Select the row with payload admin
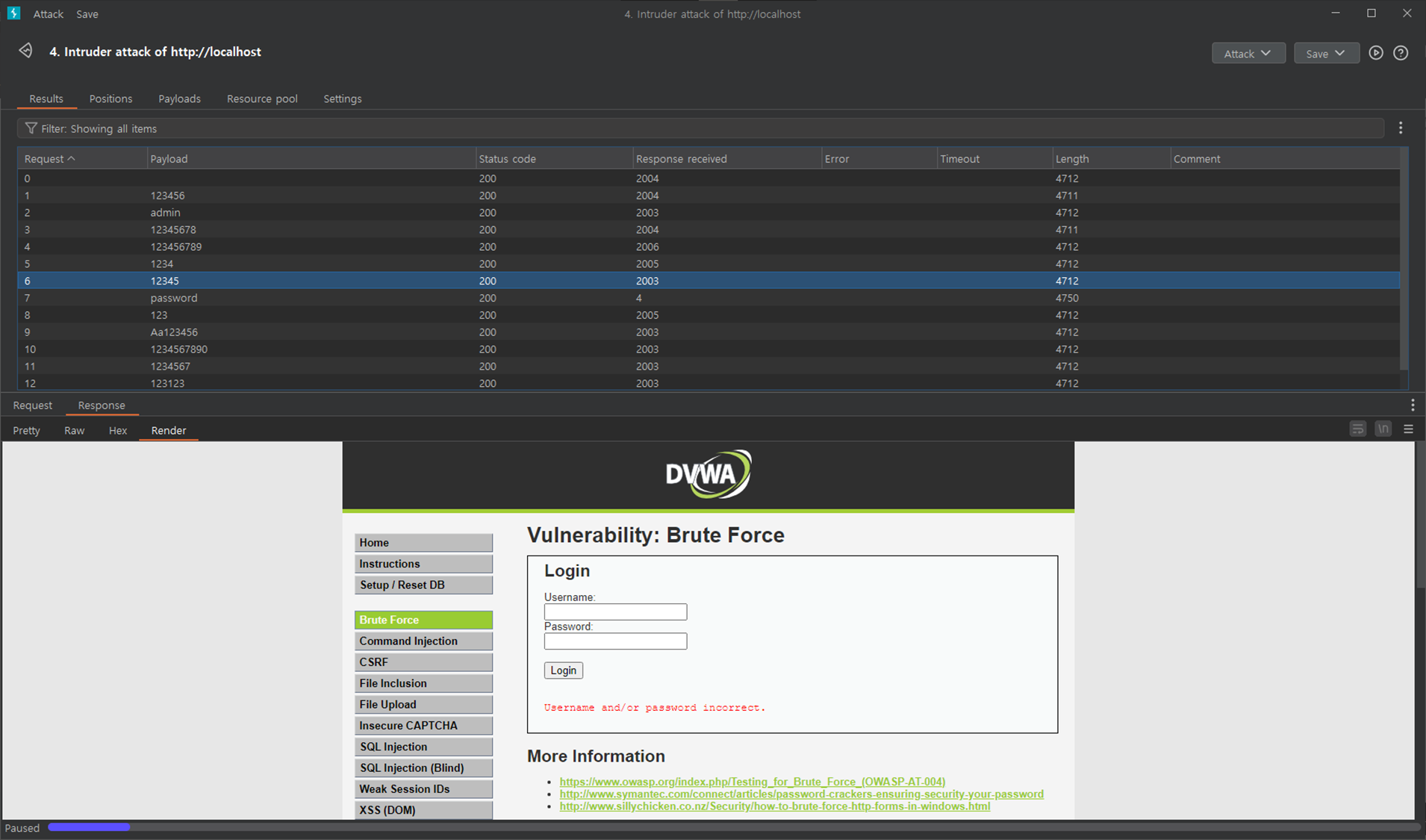 click(x=709, y=212)
